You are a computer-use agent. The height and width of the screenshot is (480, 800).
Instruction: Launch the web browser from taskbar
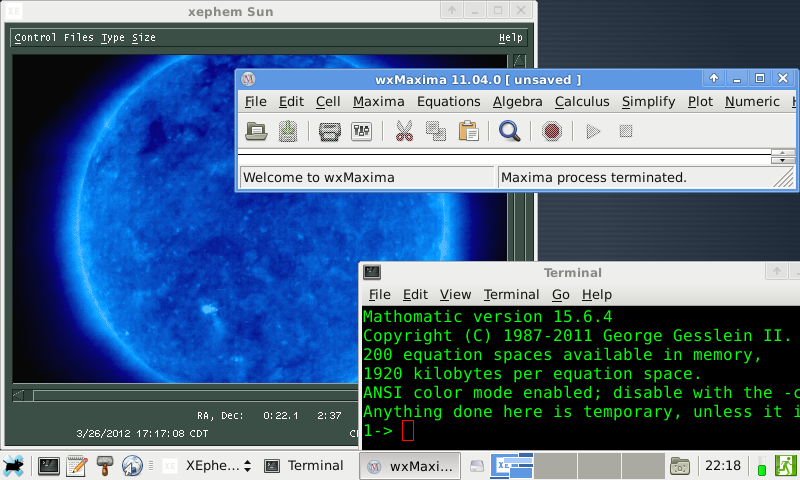pyautogui.click(x=132, y=465)
